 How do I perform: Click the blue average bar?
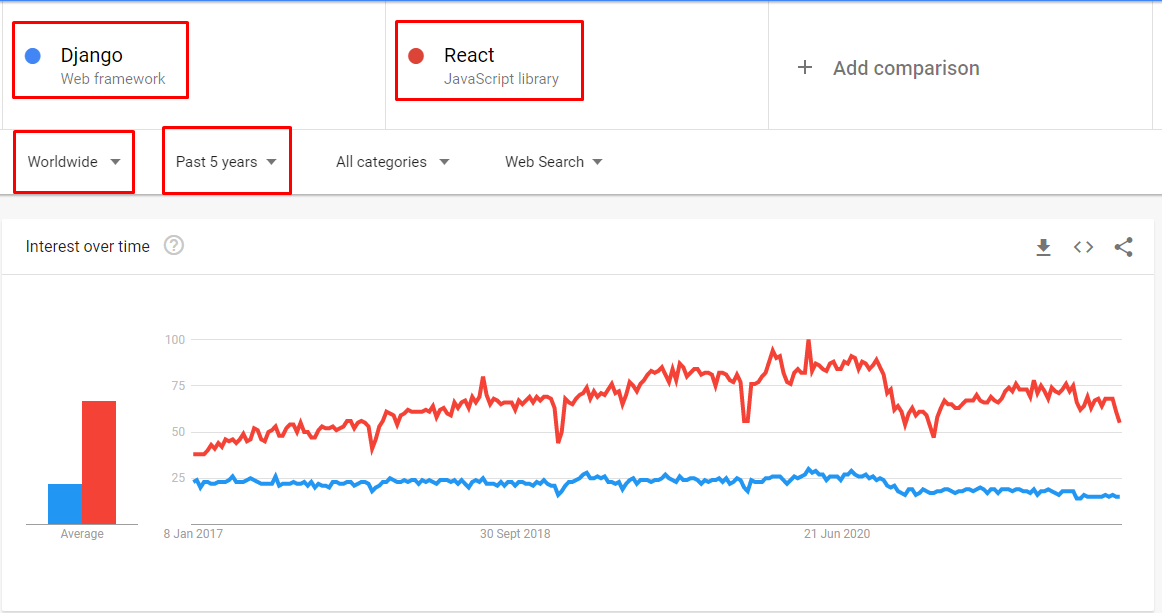(x=65, y=503)
